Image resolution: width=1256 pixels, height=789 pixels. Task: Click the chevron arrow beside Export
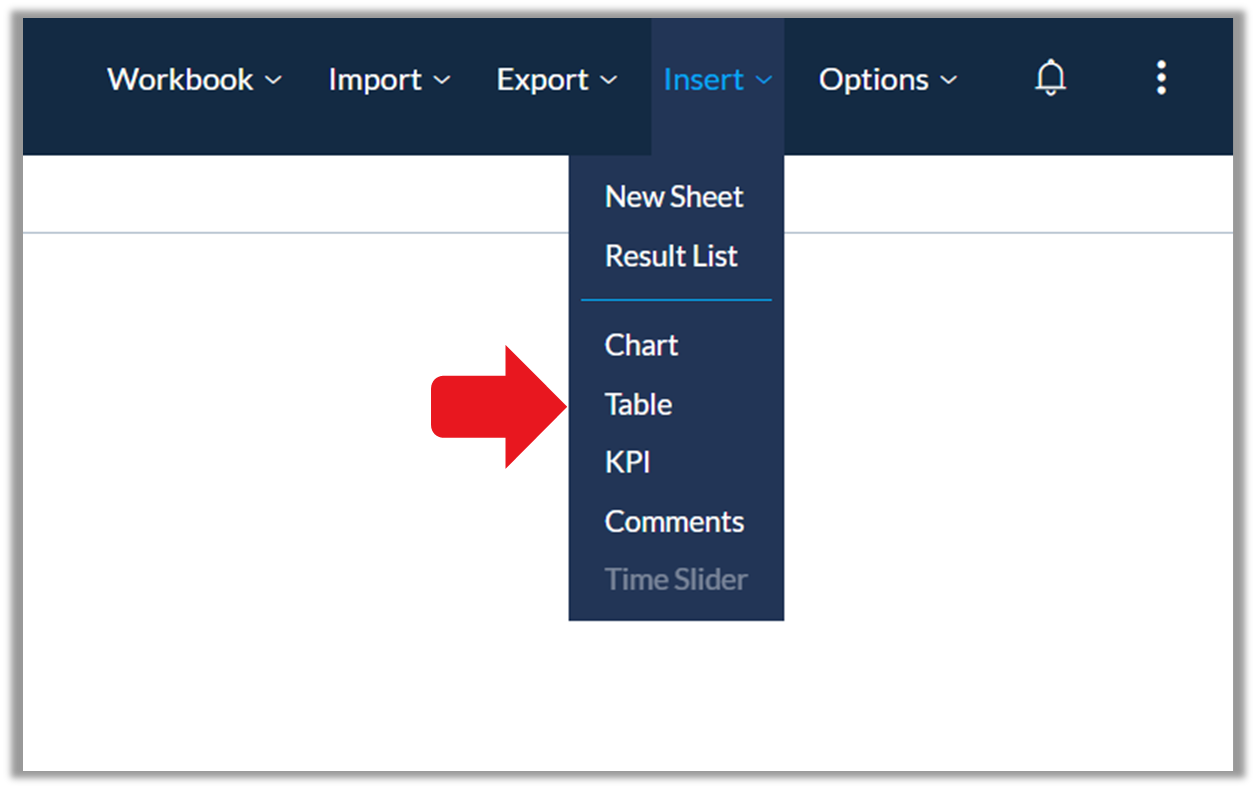[608, 80]
